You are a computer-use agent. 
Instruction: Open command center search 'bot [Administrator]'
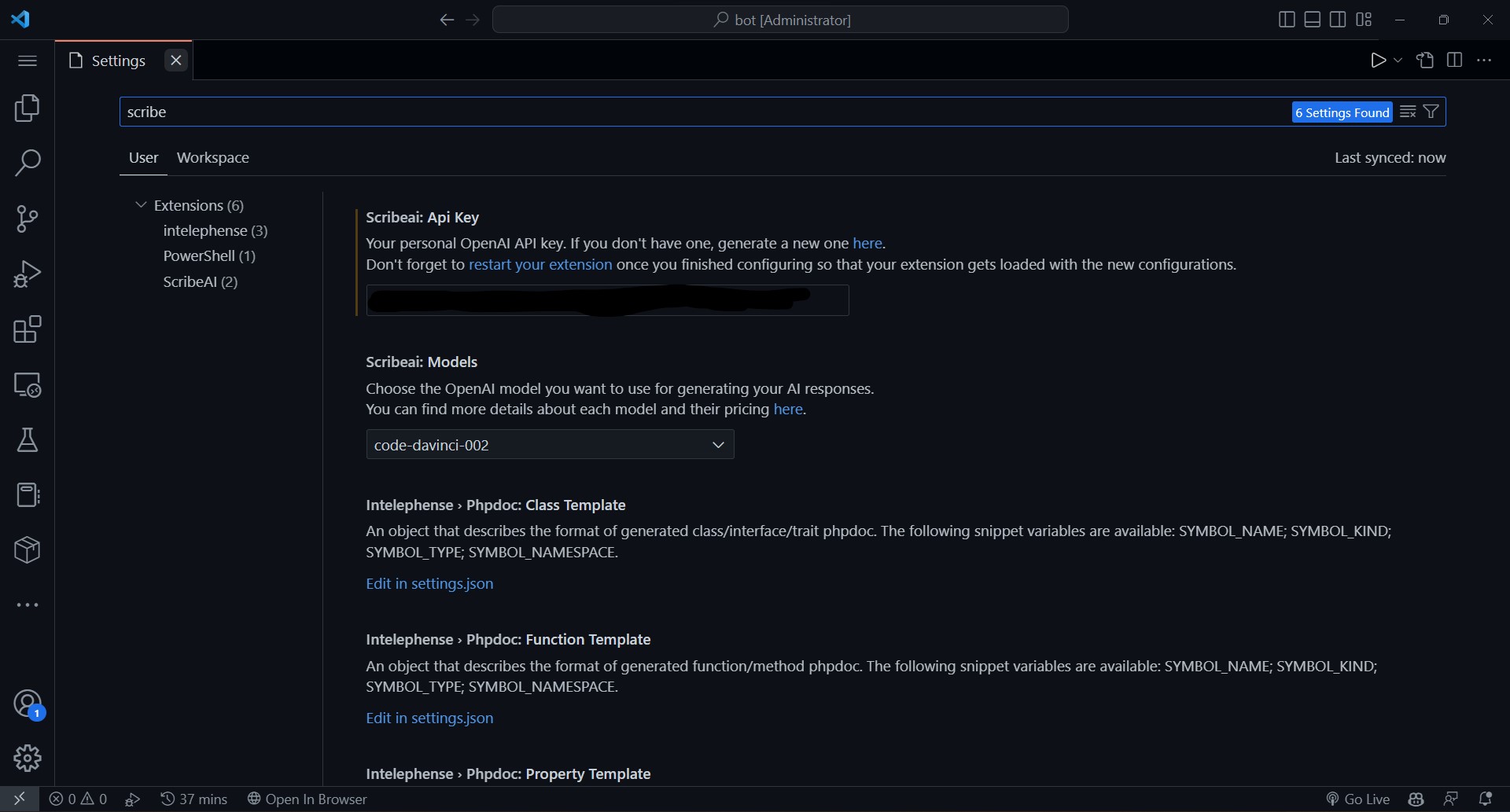point(780,20)
